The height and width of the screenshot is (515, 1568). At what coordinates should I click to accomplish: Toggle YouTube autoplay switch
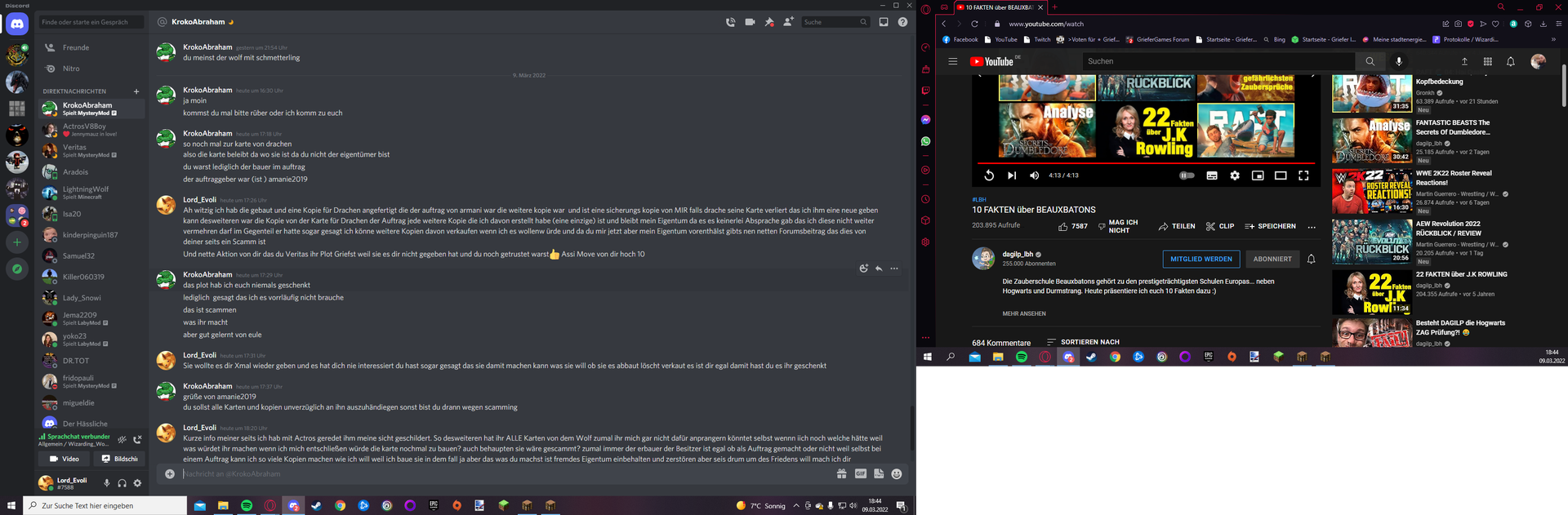[1187, 175]
